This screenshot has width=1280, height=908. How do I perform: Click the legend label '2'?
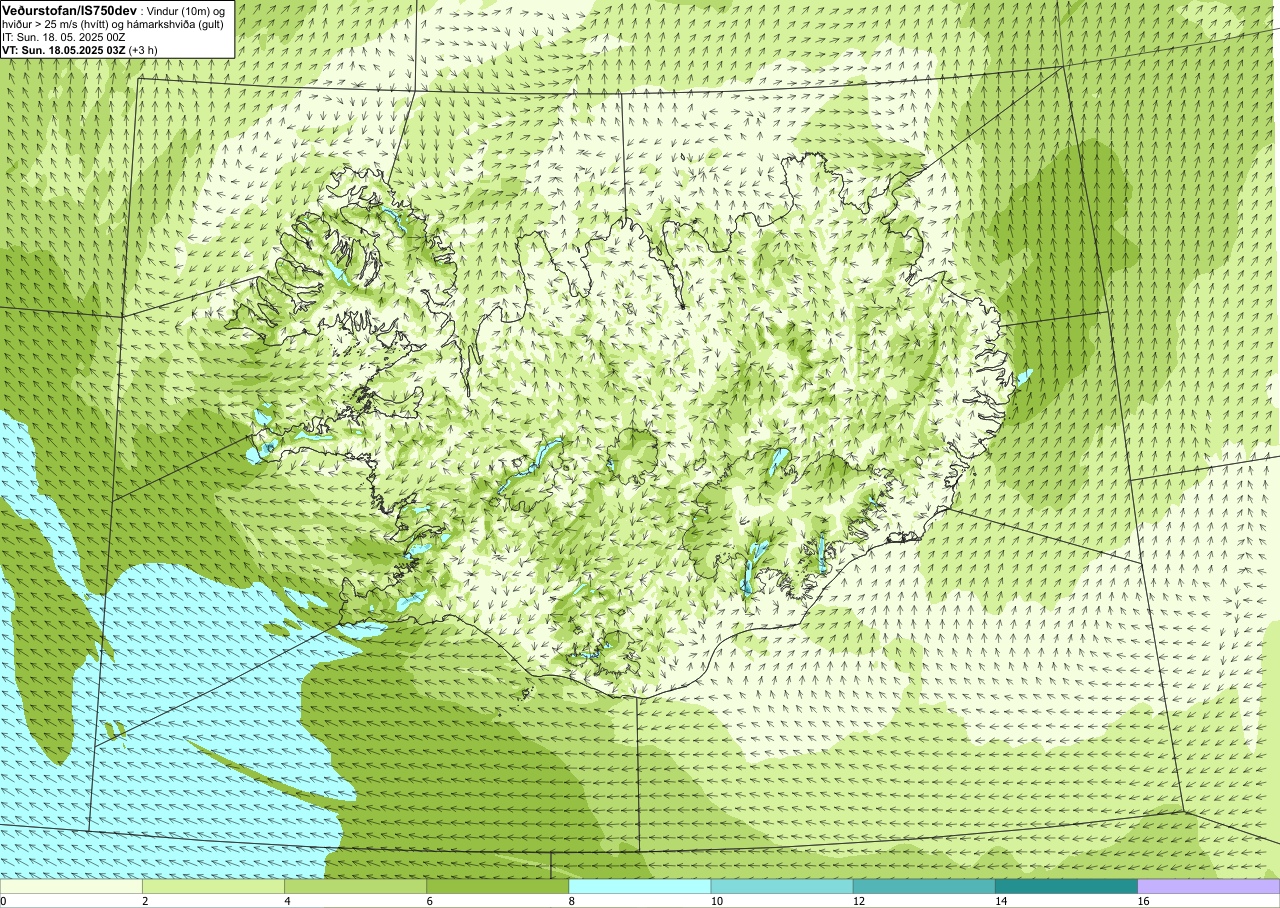point(146,901)
